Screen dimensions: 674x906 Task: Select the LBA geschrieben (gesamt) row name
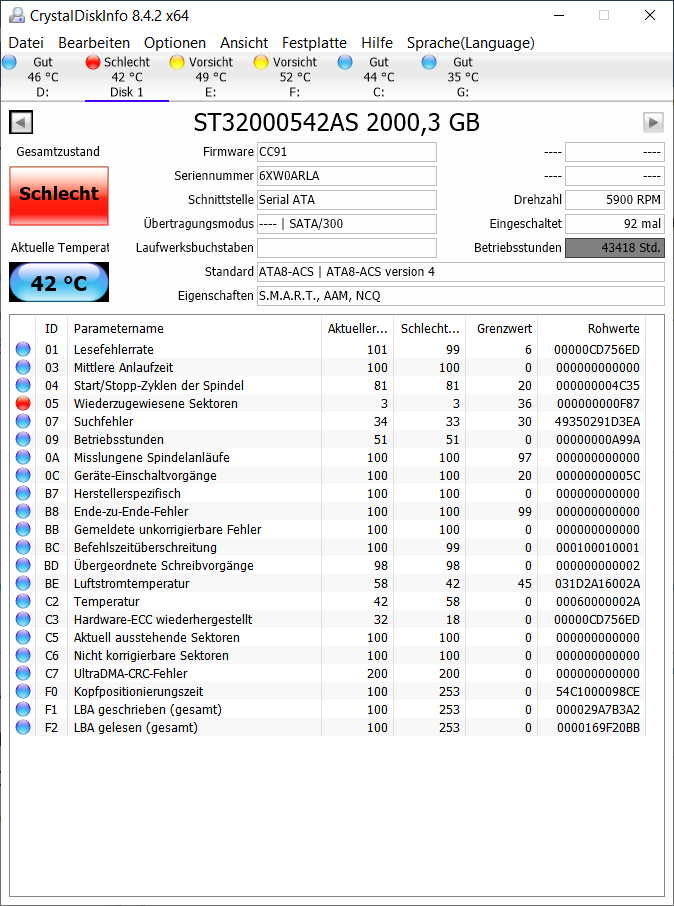pos(147,710)
